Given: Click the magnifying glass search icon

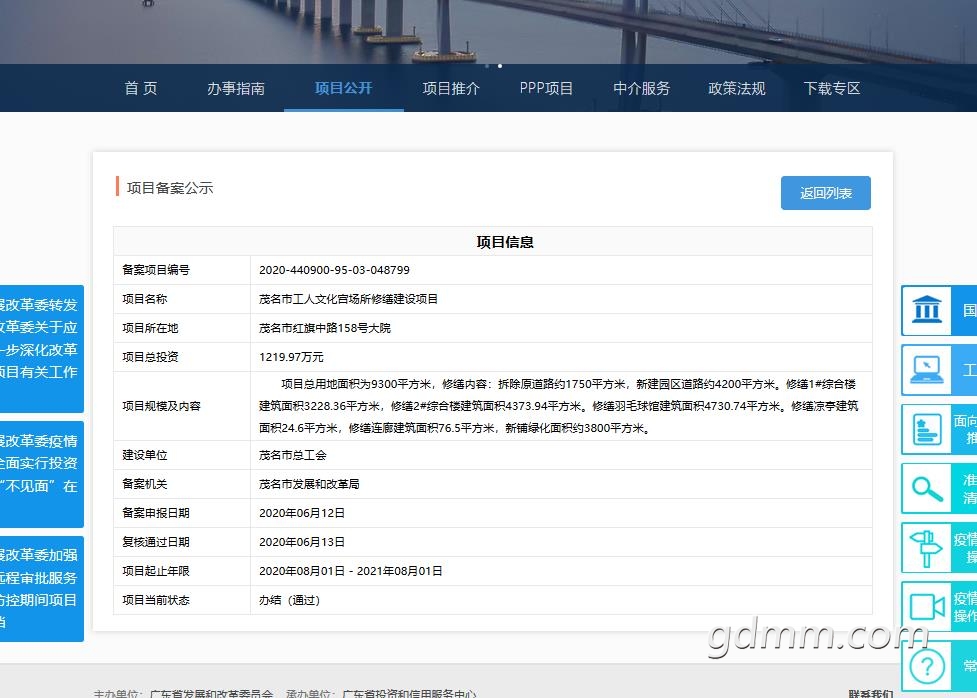Looking at the screenshot, I should point(927,489).
